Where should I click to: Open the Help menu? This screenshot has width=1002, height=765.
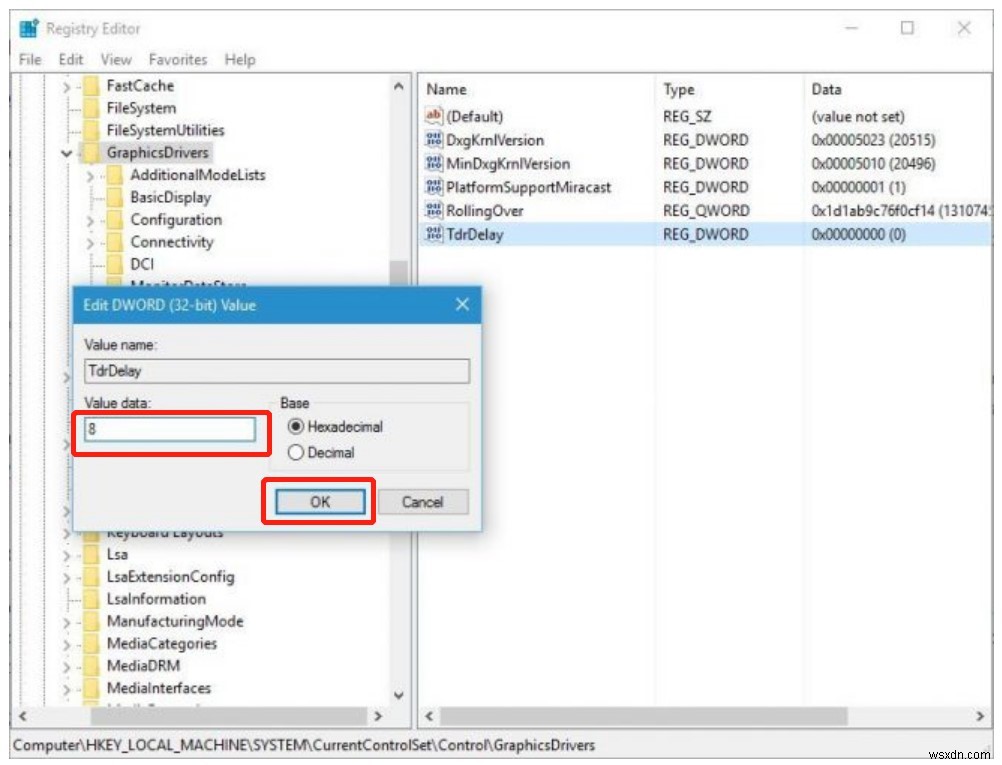tap(240, 59)
